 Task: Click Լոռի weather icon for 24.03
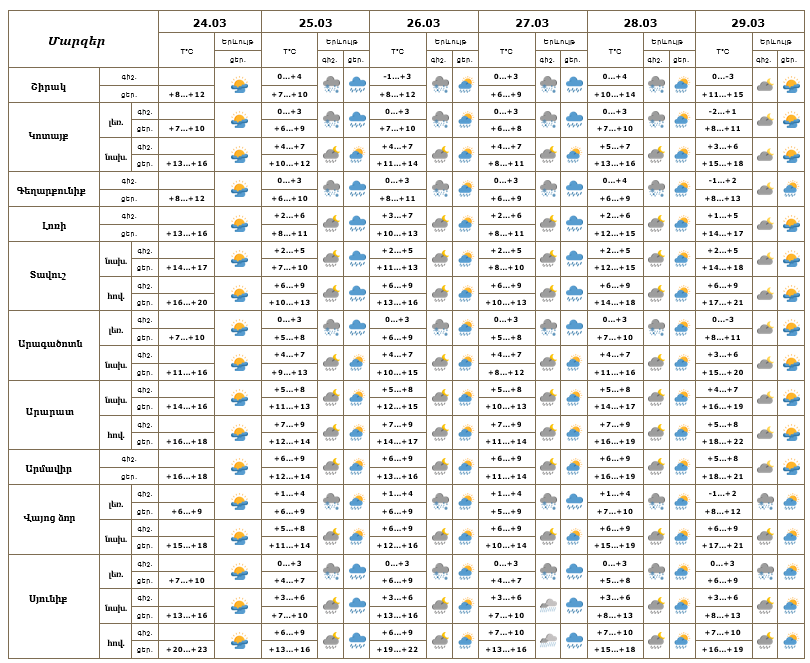[238, 224]
